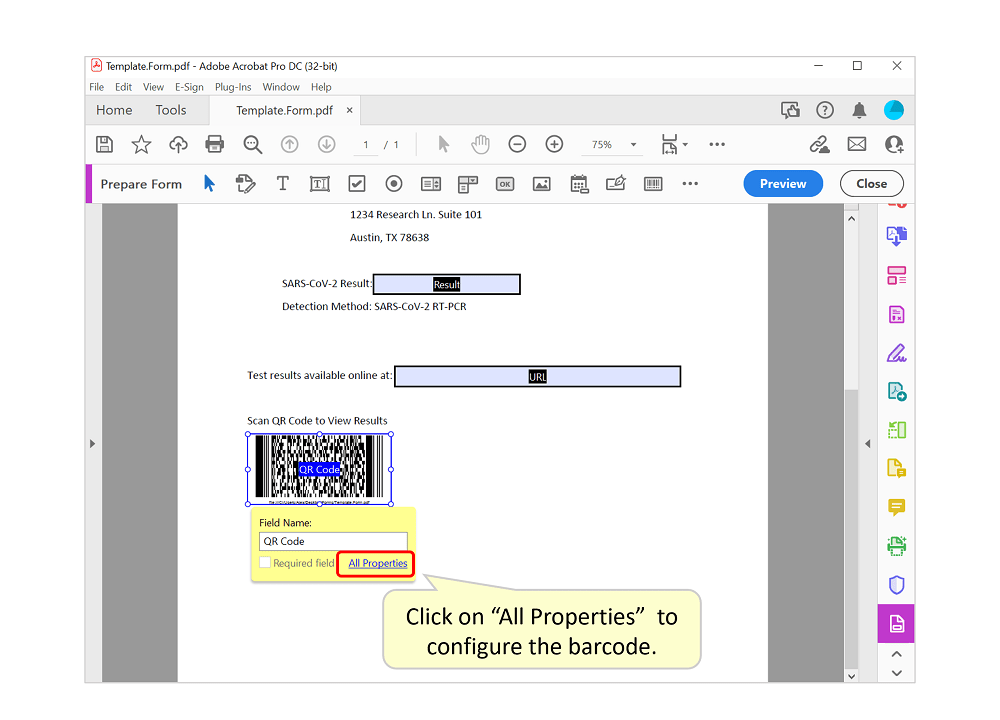1000x720 pixels.
Task: Switch to the Home tab
Action: coord(113,110)
